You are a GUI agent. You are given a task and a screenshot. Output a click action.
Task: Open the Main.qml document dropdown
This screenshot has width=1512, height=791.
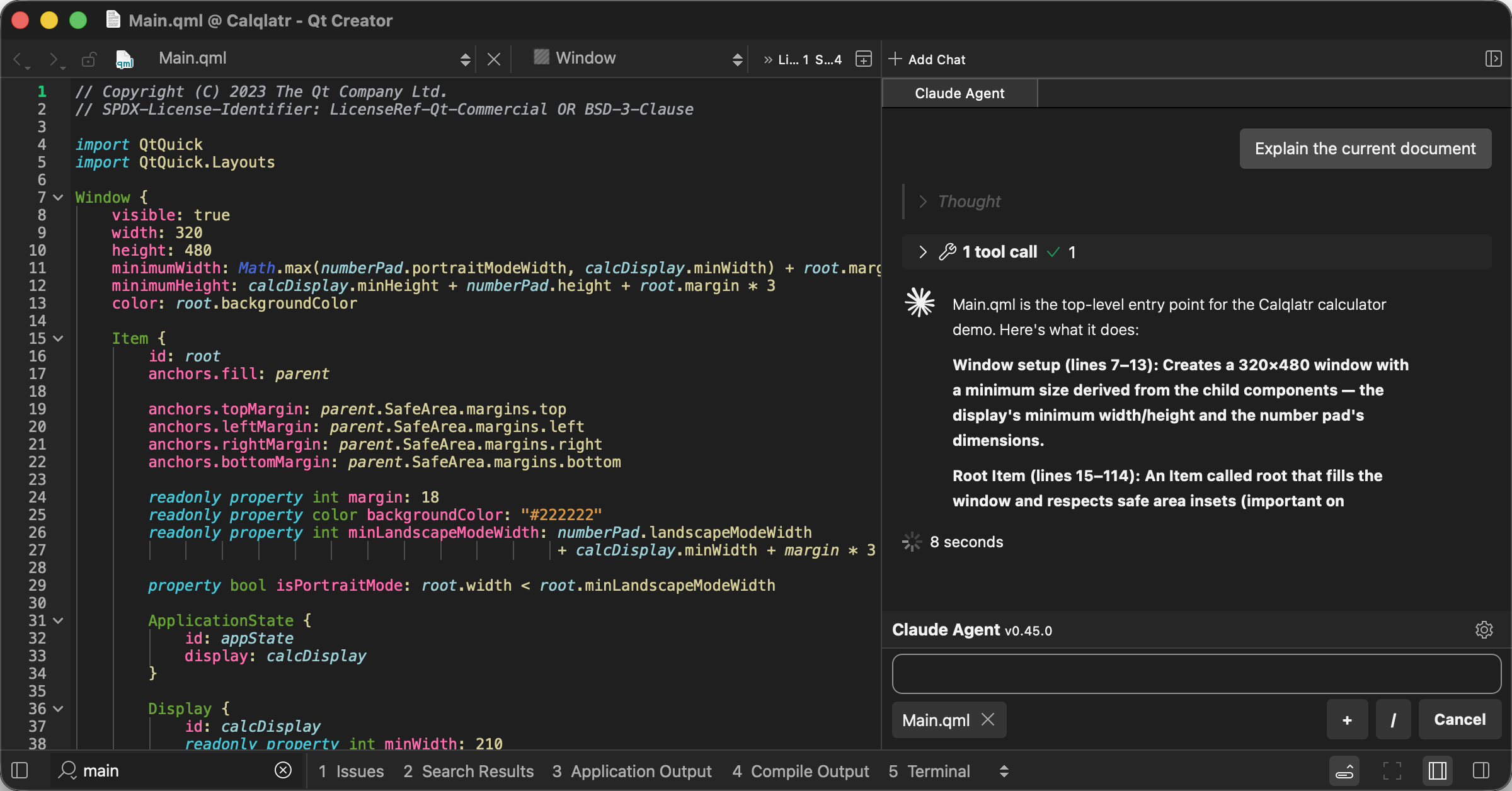(315, 59)
